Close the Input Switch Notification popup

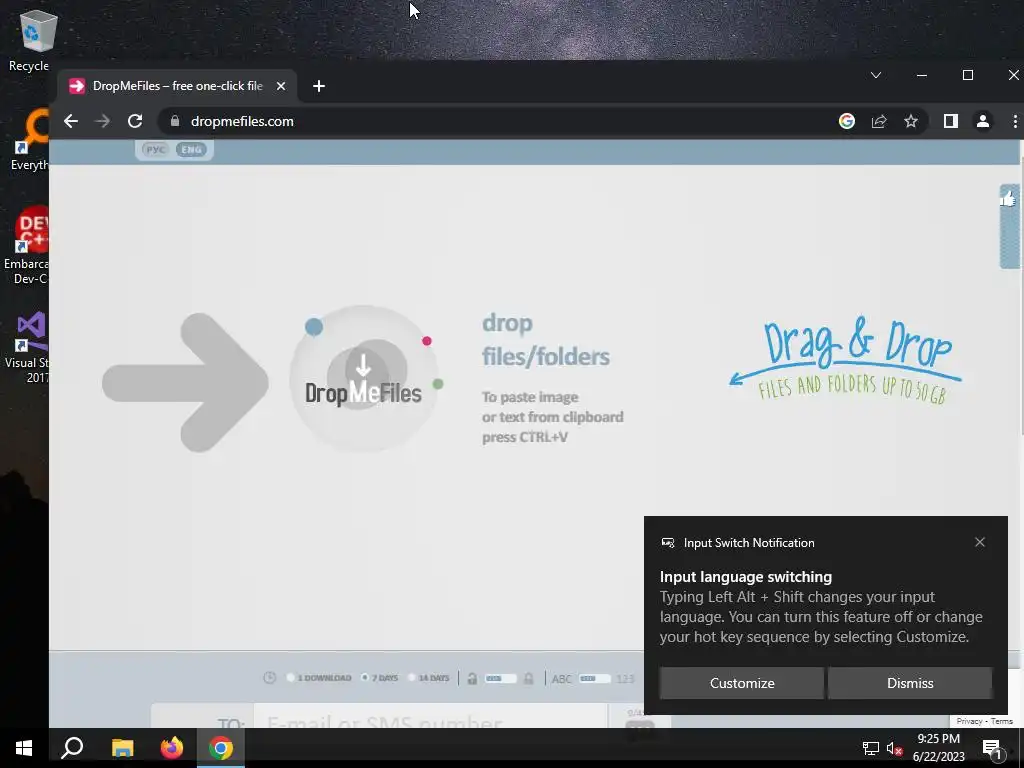tap(980, 542)
